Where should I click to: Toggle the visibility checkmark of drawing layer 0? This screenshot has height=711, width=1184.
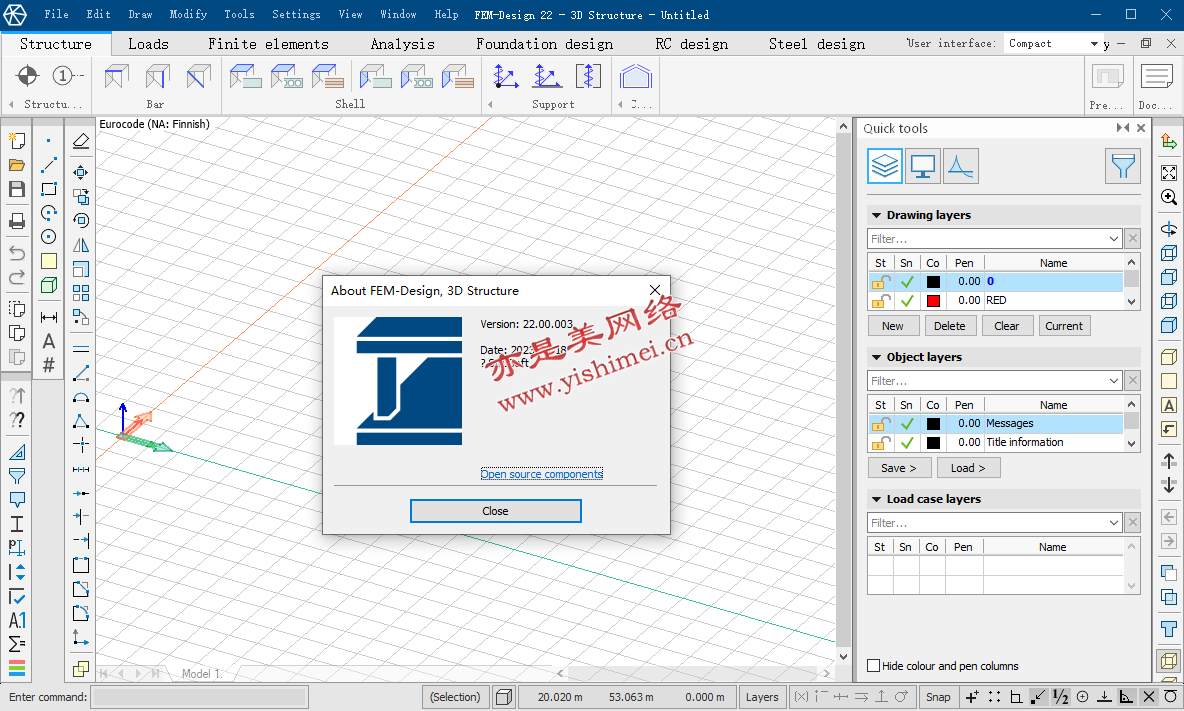point(907,282)
